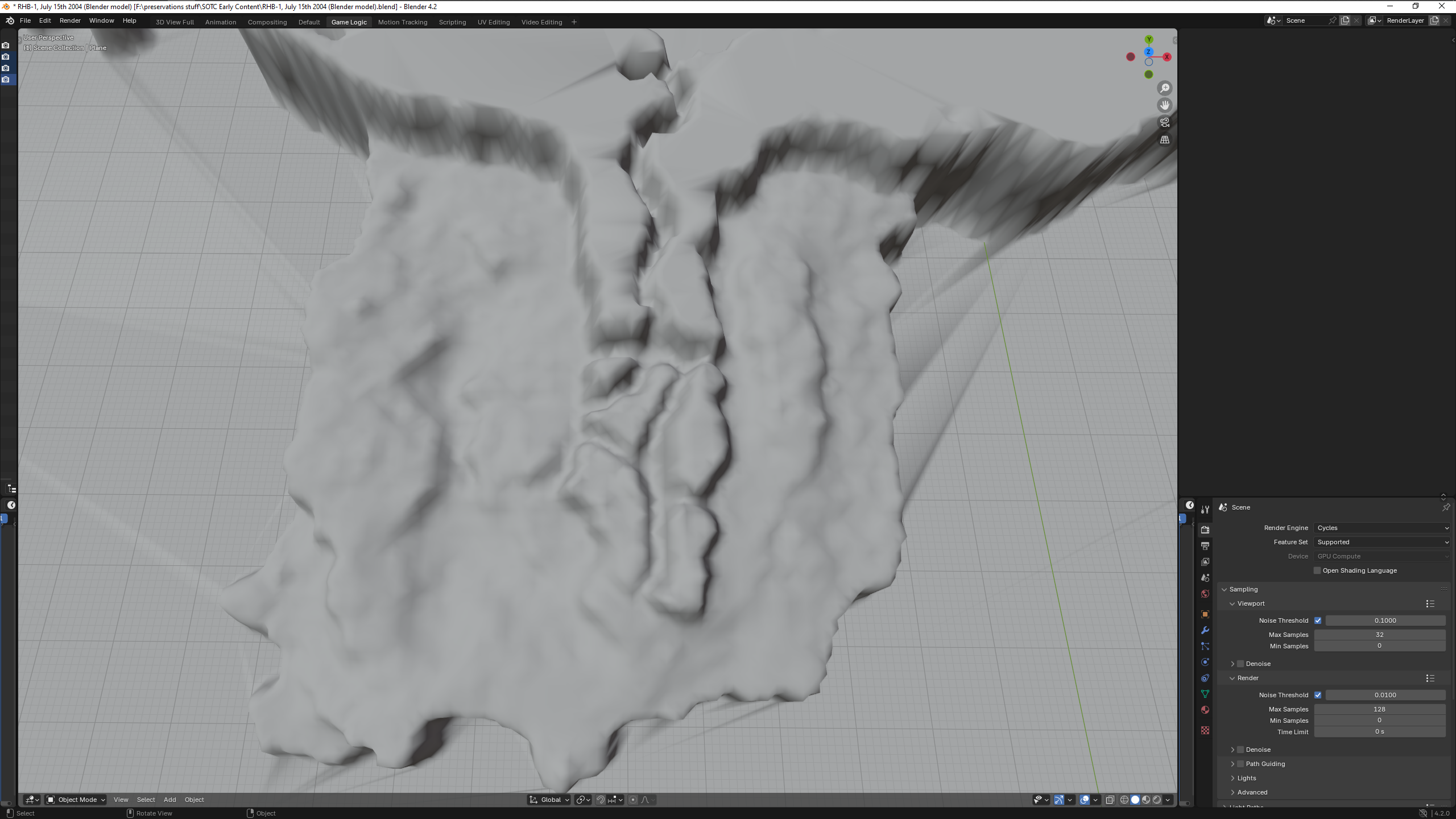Enable Render Denoise checkbox
This screenshot has height=819, width=1456.
tap(1241, 750)
